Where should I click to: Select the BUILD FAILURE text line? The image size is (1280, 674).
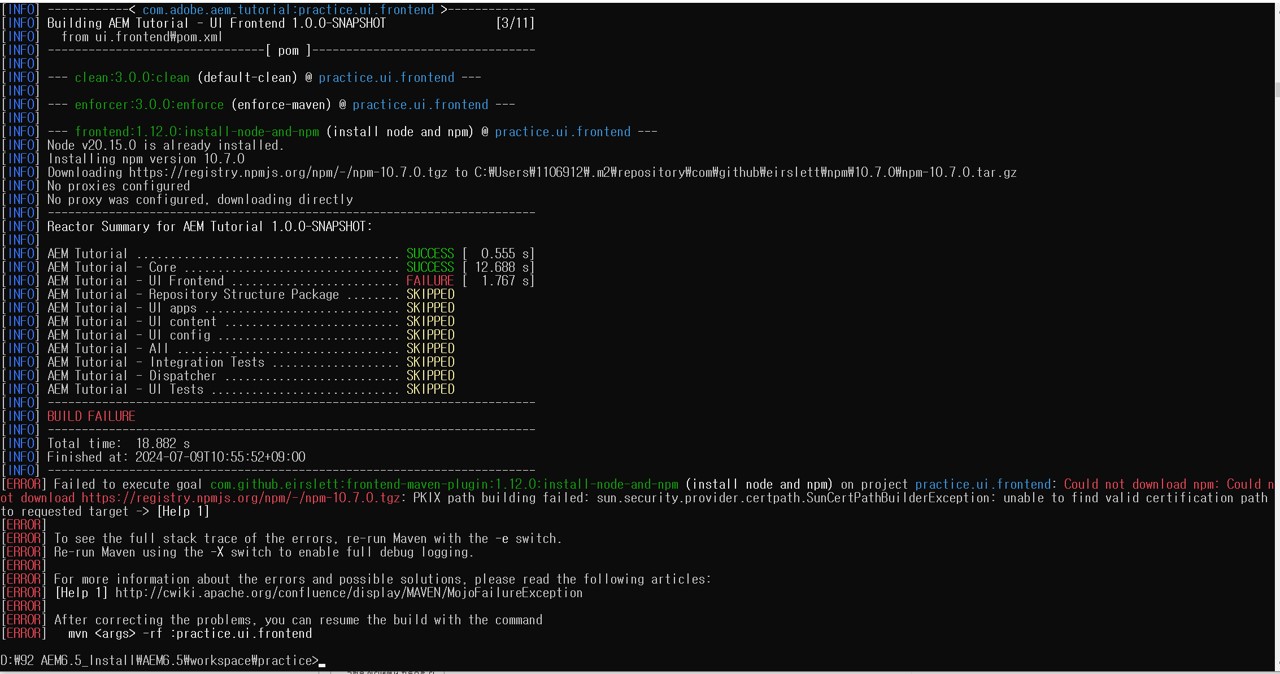[x=90, y=416]
